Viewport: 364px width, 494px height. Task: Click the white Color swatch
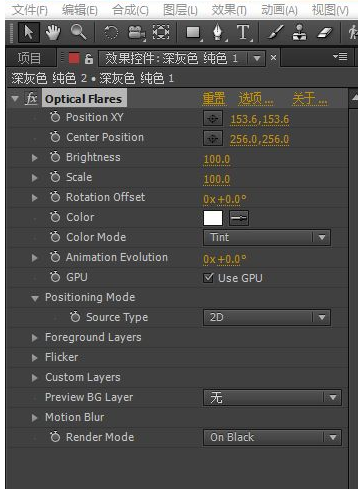[x=213, y=218]
